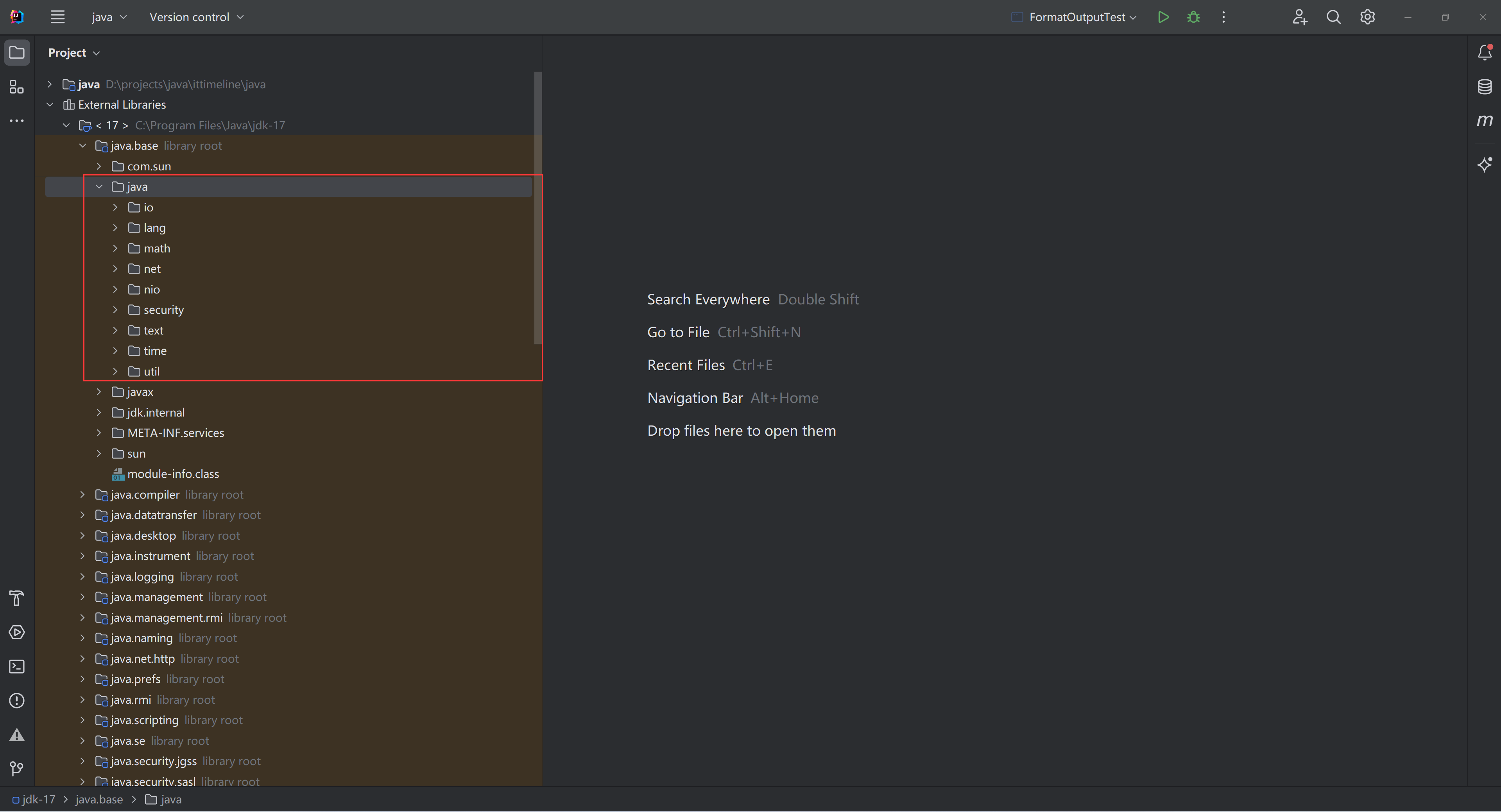Open Notifications bell icon

(x=1485, y=52)
